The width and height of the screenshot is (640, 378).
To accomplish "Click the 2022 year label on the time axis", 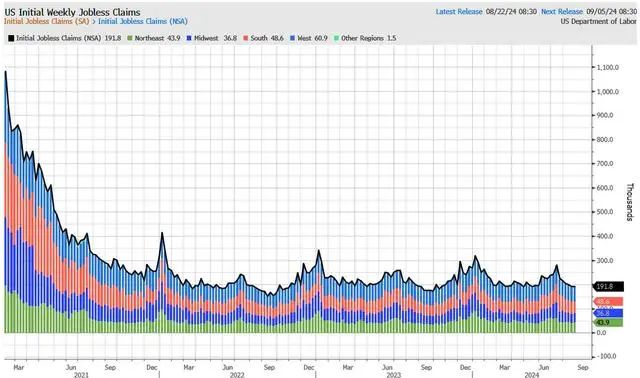I will coord(237,374).
